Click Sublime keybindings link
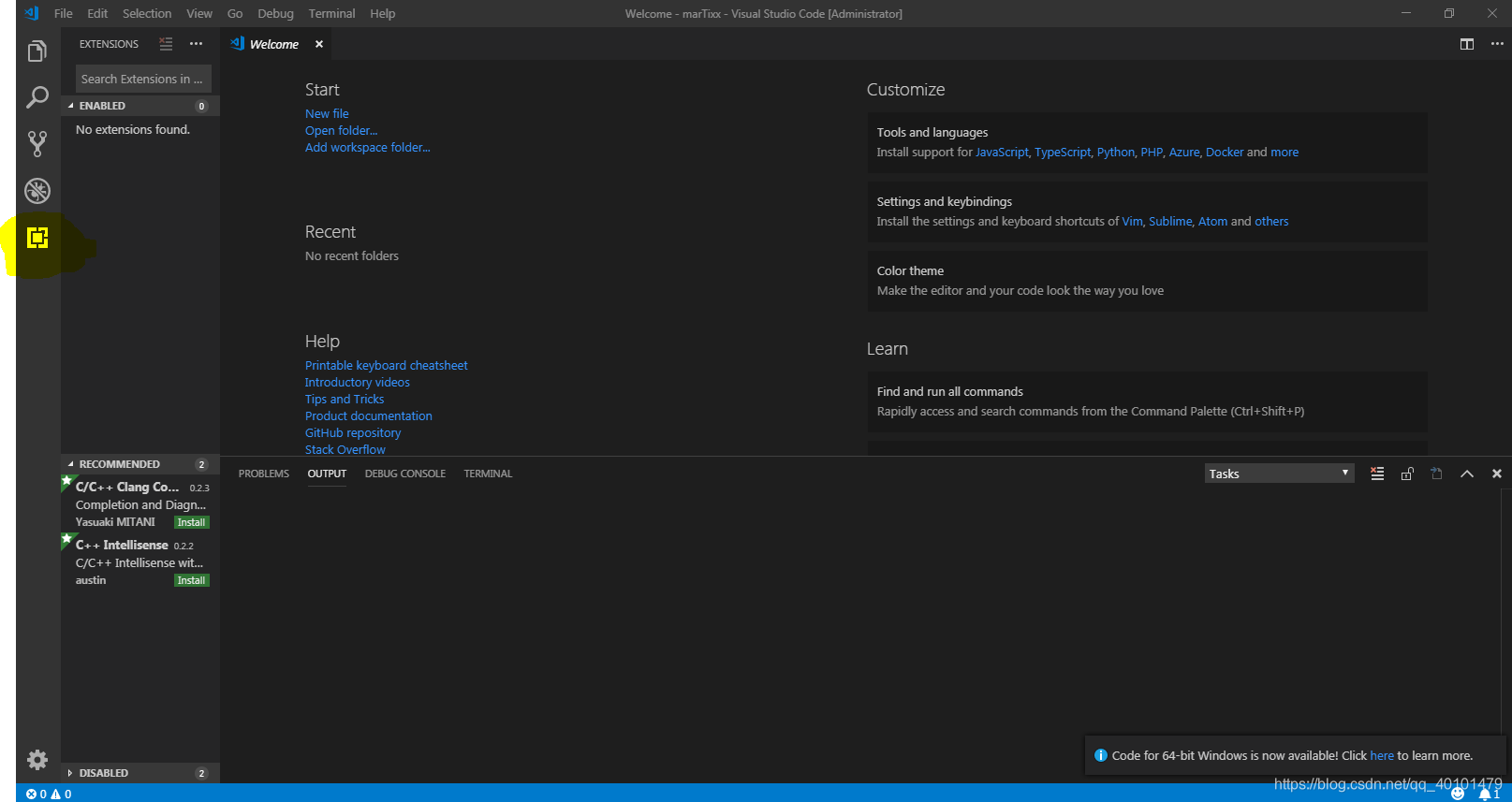 (1170, 221)
